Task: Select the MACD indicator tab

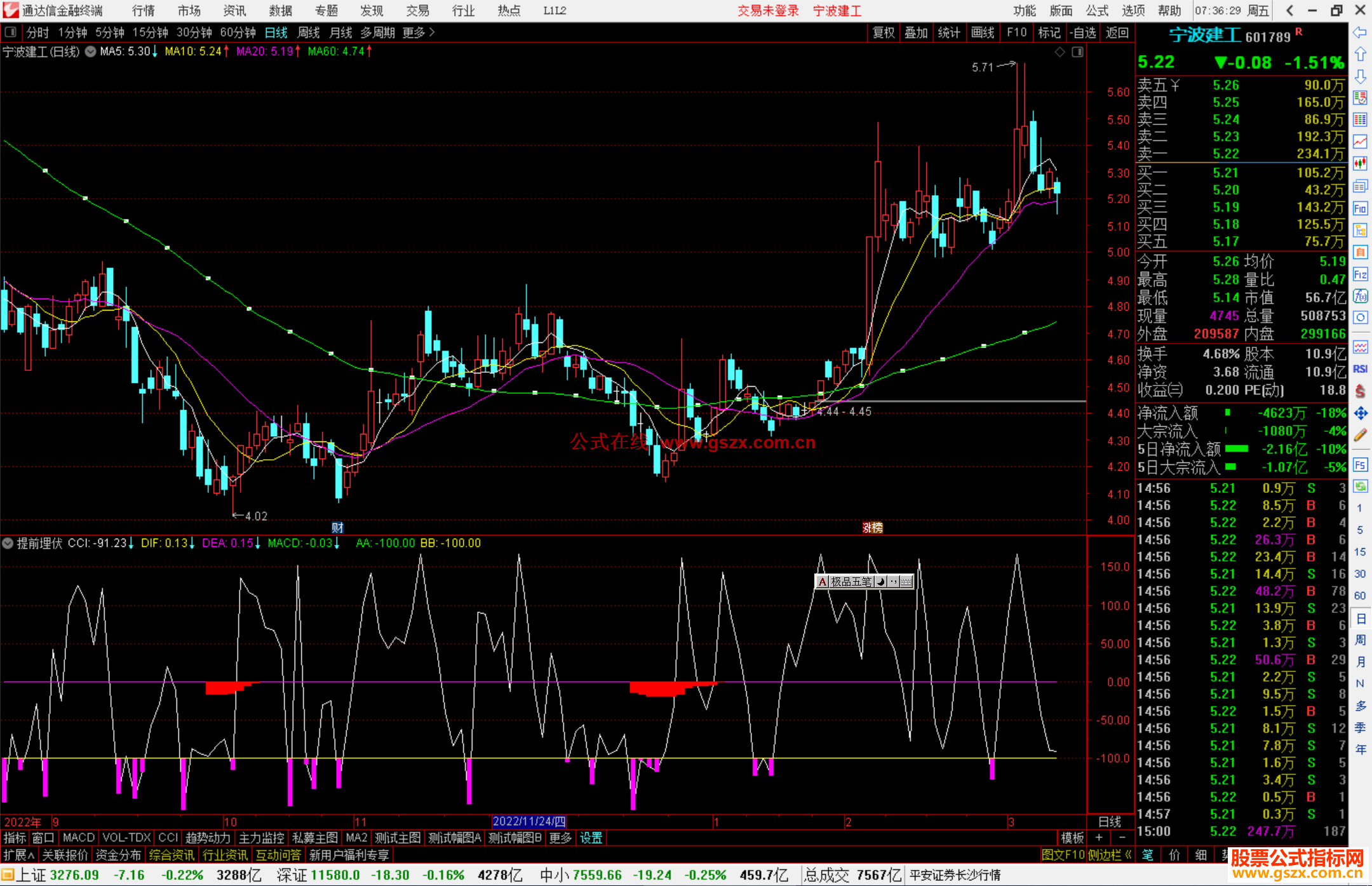Action: (79, 838)
